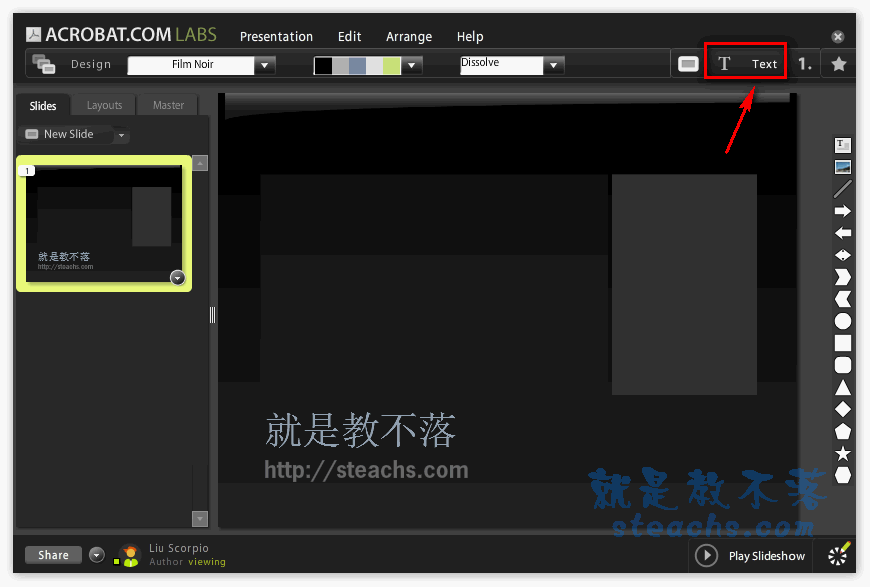The image size is (870, 587).
Task: Open the Help menu
Action: [470, 37]
